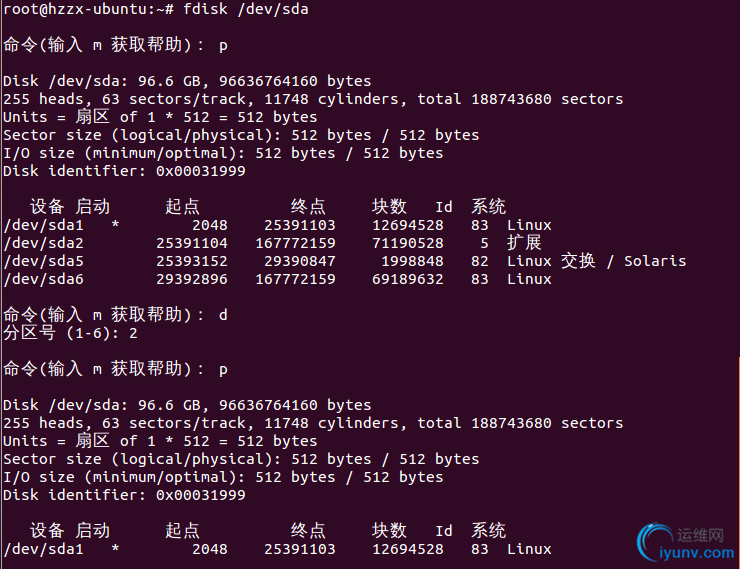Viewport: 740px width, 569px height.
Task: Click block count 71190528 for sda2
Action: point(408,243)
